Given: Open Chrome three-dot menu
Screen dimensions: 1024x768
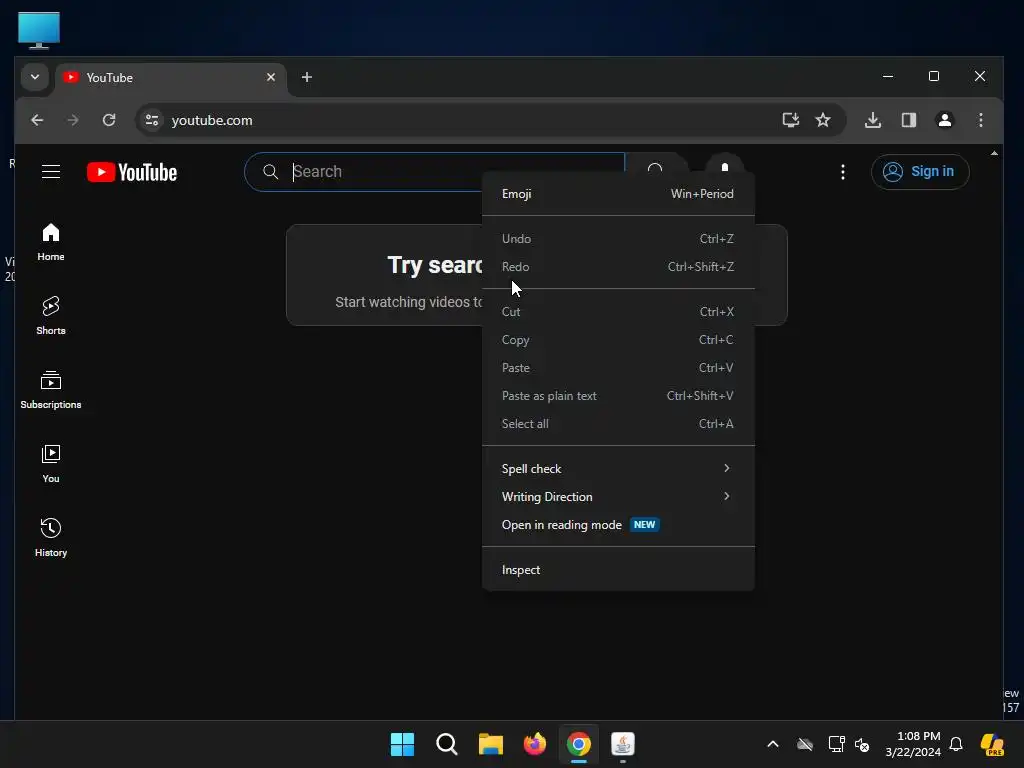Looking at the screenshot, I should (x=981, y=120).
